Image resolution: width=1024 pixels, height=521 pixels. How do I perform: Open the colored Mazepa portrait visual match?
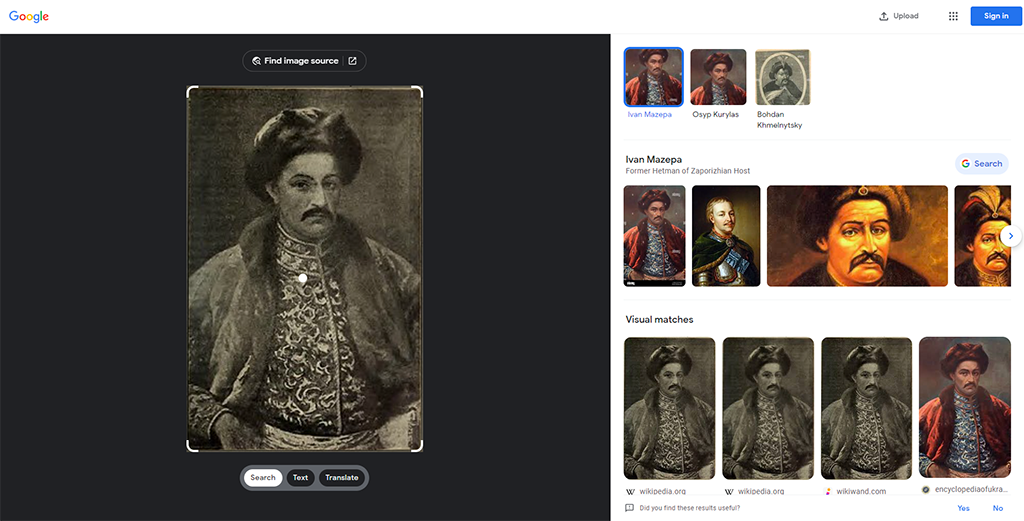coord(965,407)
